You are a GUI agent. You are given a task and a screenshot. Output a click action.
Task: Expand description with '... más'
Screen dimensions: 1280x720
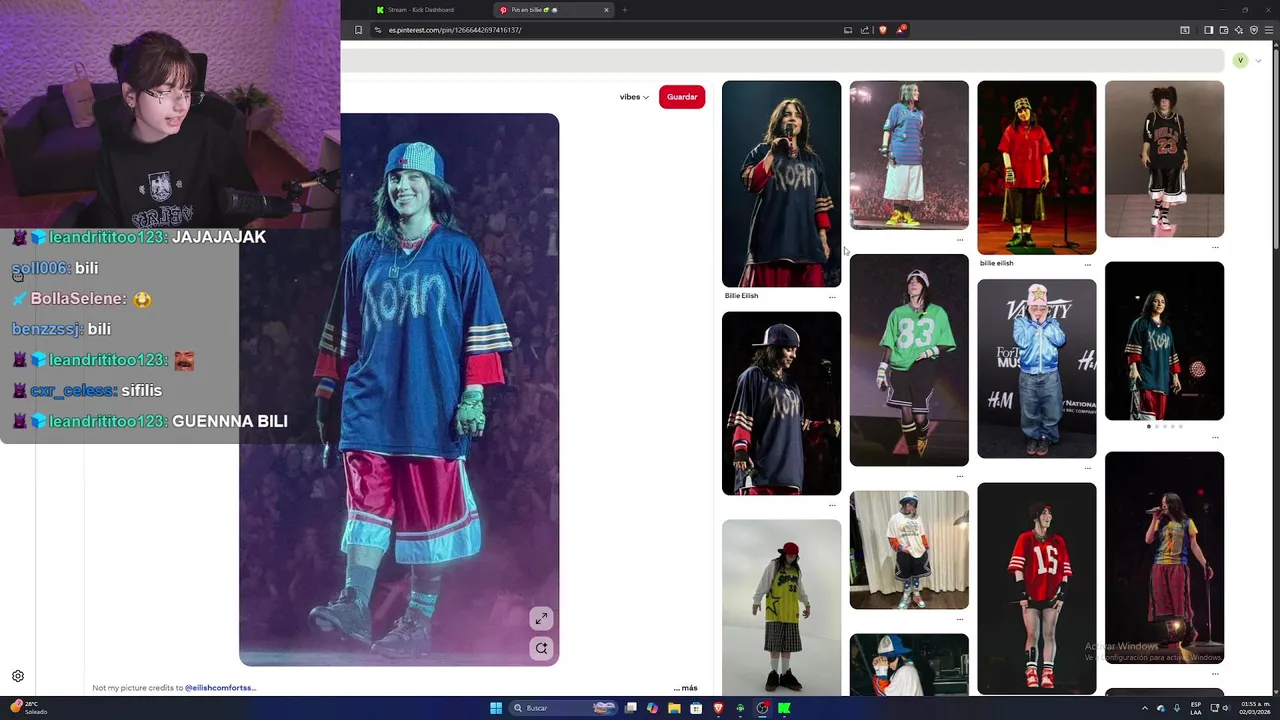point(686,688)
